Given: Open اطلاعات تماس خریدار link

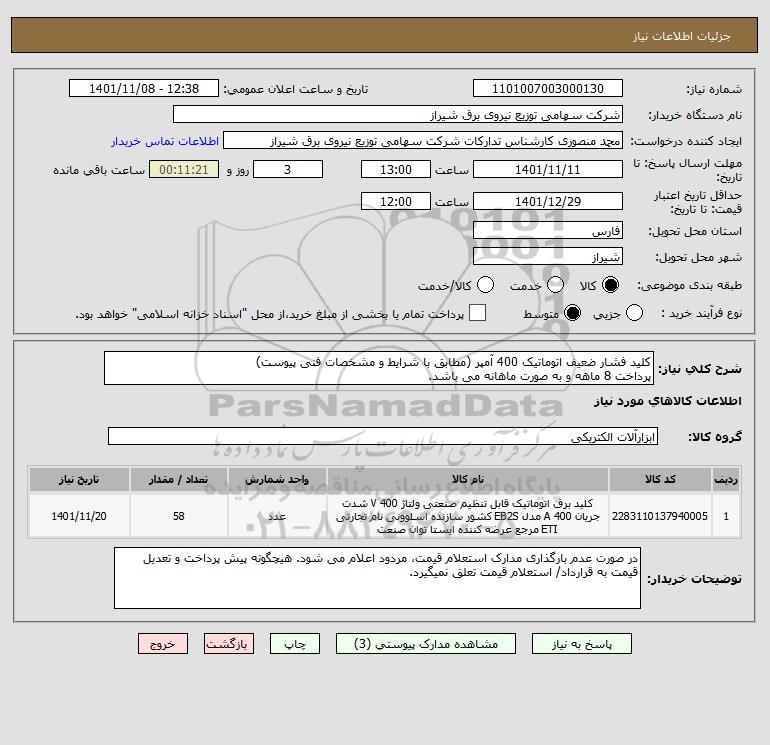Looking at the screenshot, I should pyautogui.click(x=165, y=141).
